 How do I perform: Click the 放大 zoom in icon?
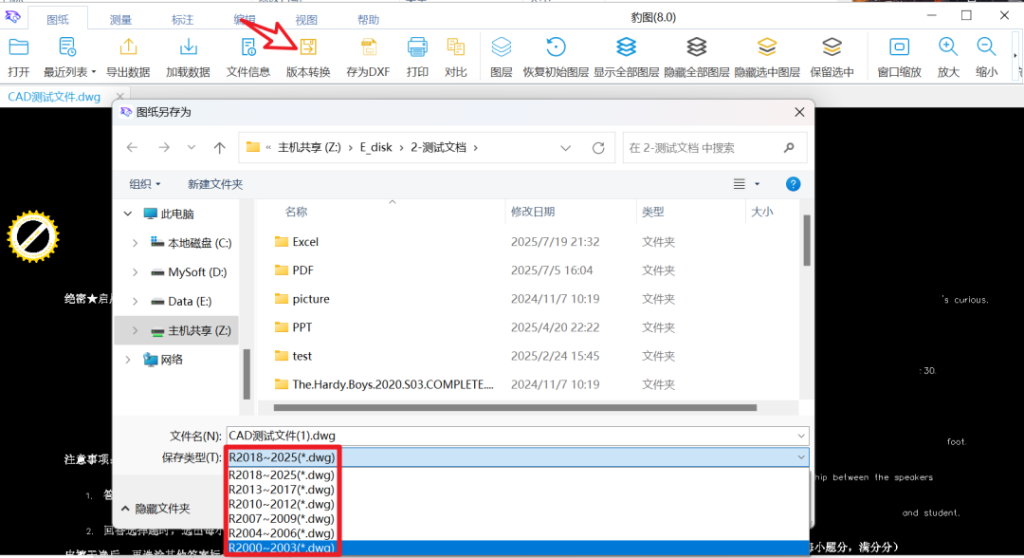[x=948, y=47]
